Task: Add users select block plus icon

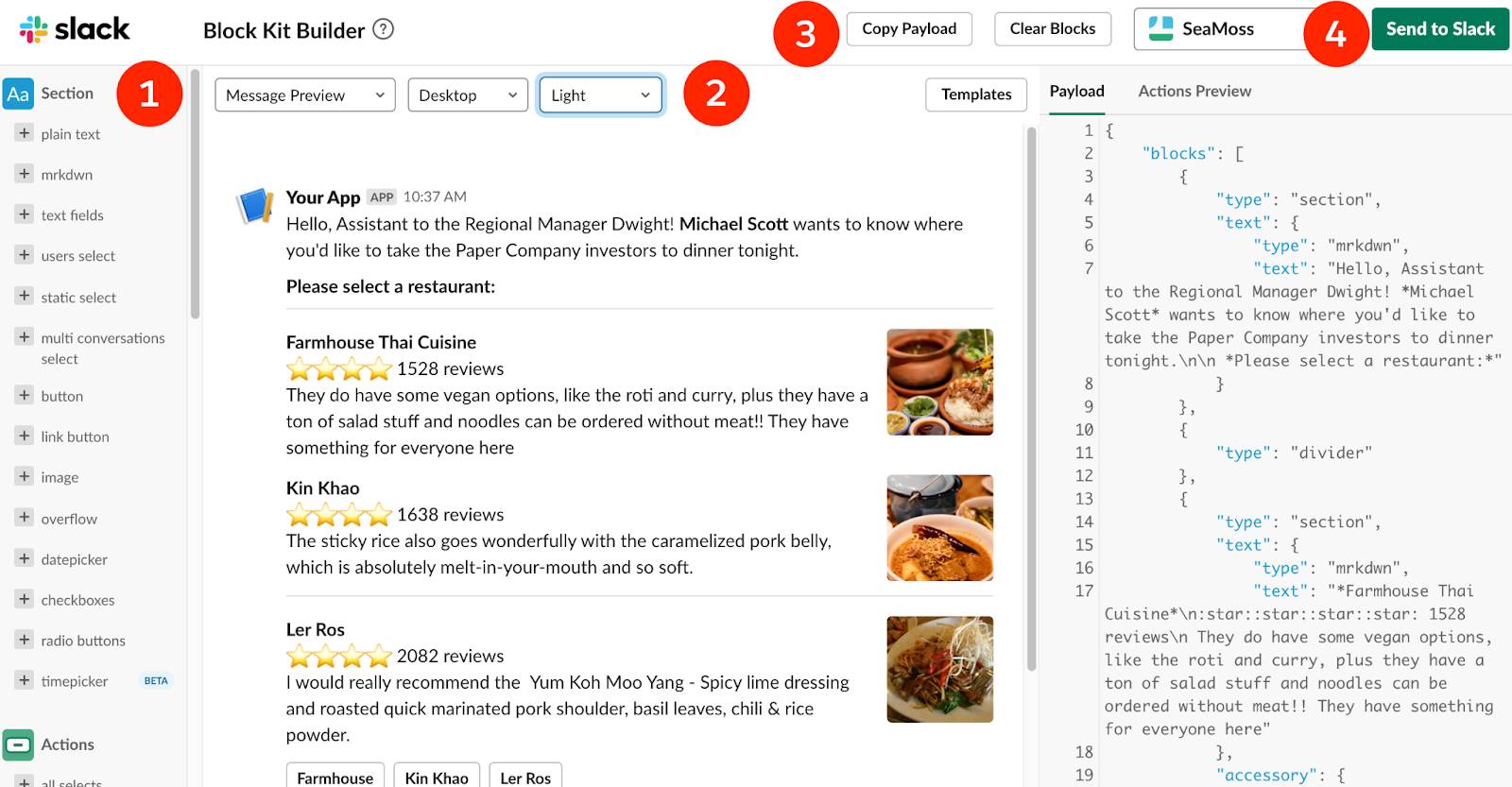Action: pos(25,255)
